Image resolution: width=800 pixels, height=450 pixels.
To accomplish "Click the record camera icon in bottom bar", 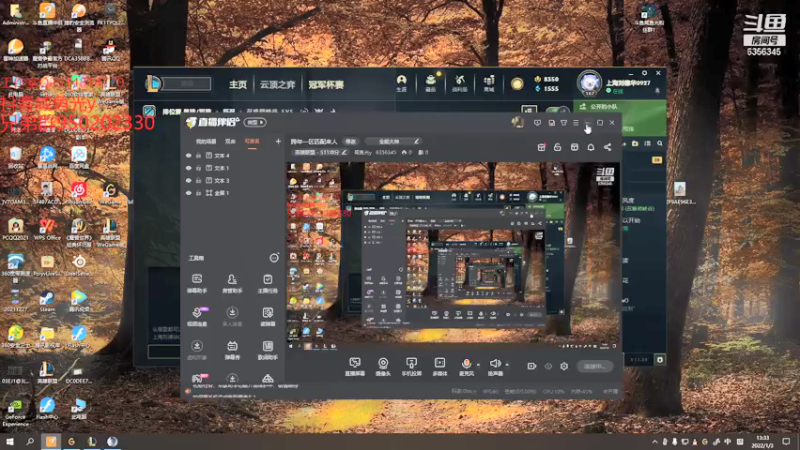I will pos(531,366).
